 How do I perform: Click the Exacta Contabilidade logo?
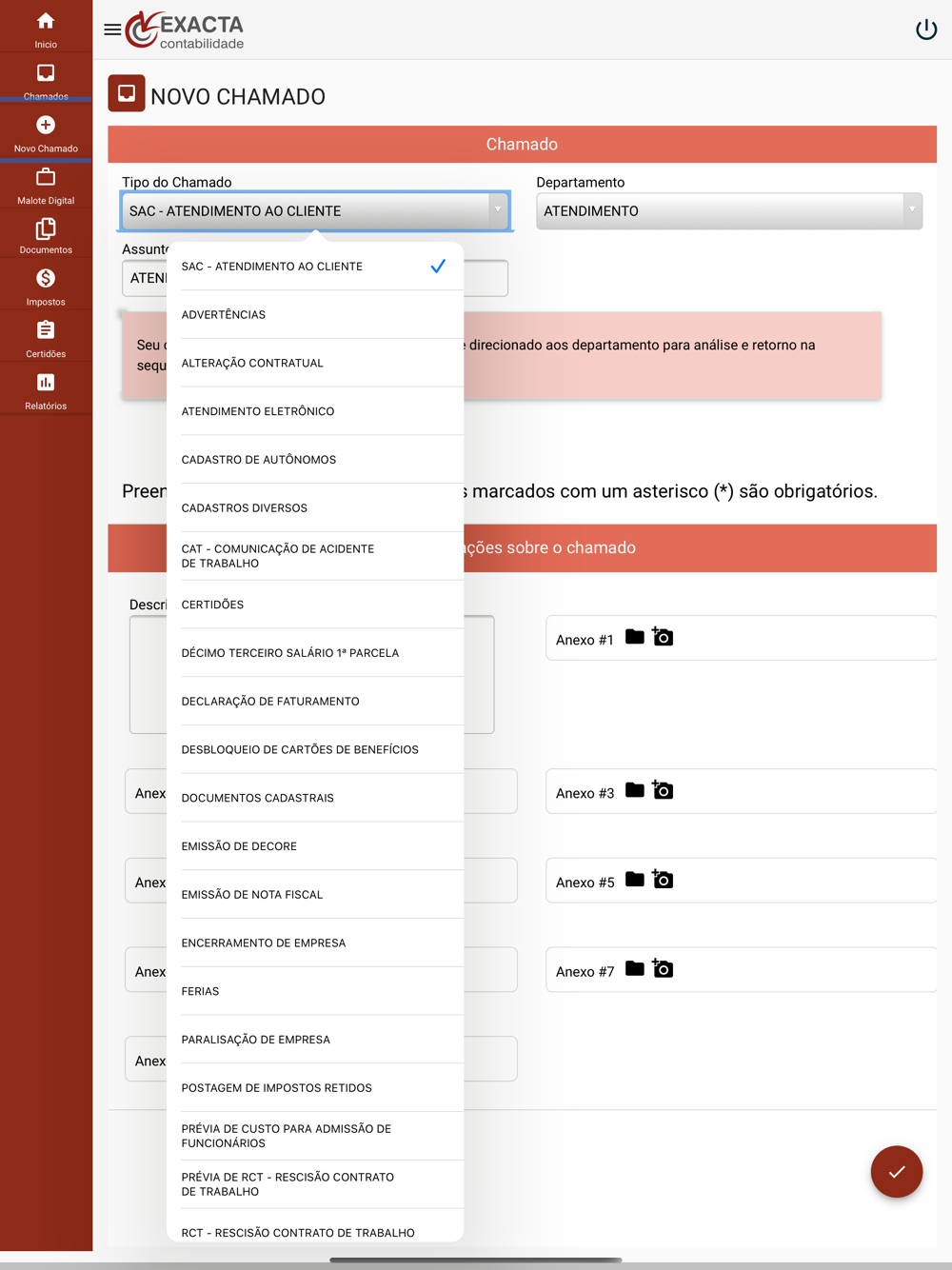point(185,30)
